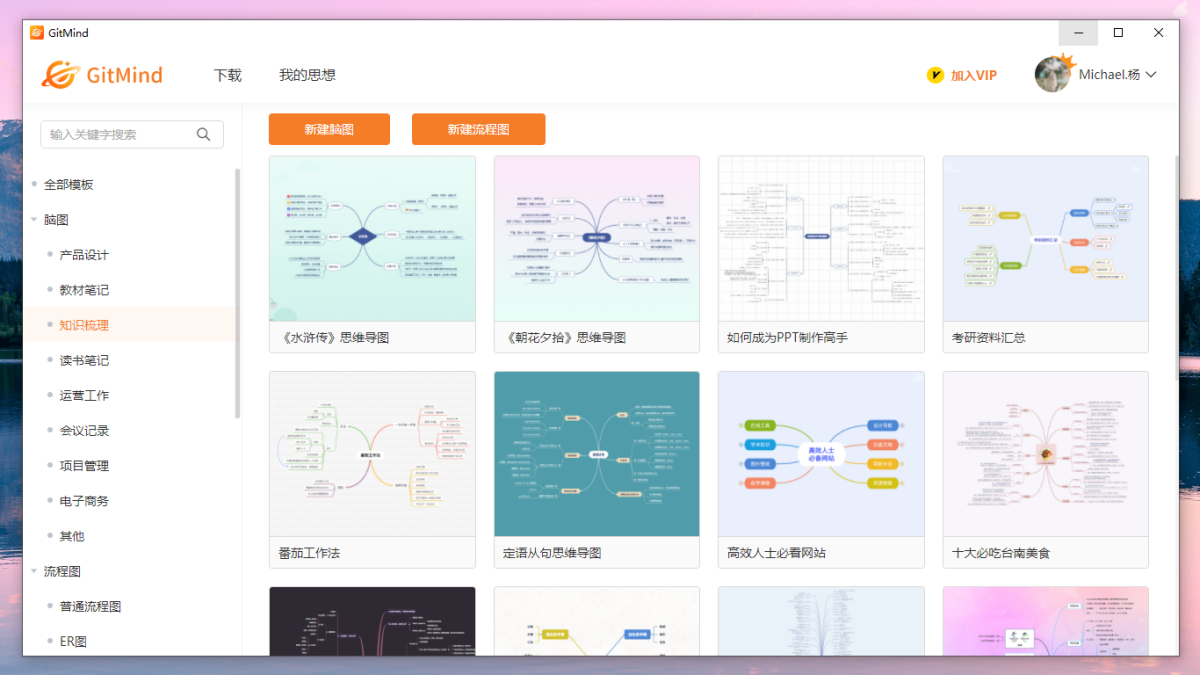Expand the account menu chevron beside Michael.杨

click(1150, 75)
